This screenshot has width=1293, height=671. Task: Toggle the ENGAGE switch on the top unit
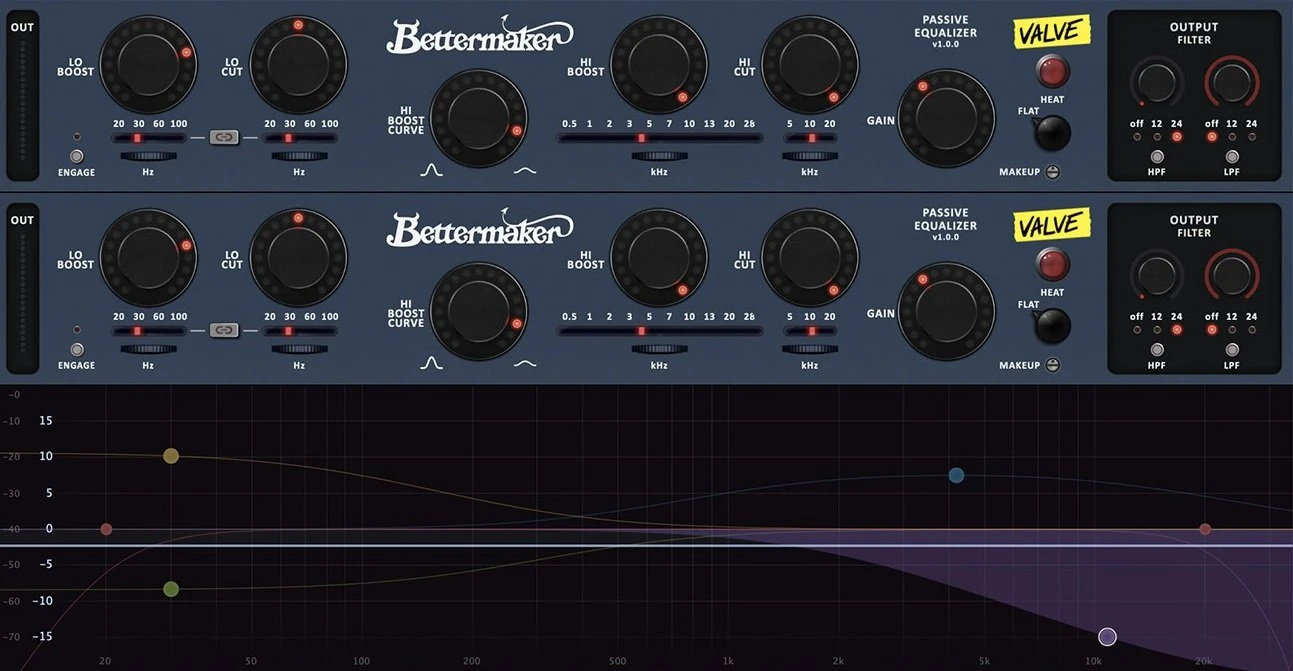tap(77, 156)
